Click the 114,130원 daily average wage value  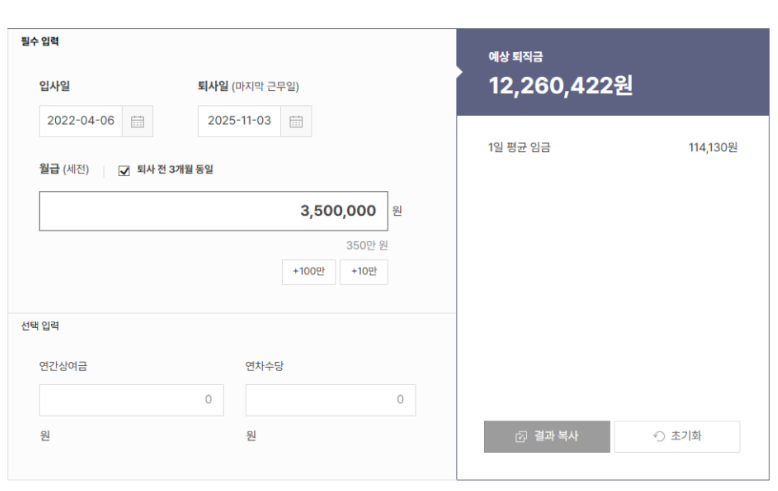coord(712,148)
